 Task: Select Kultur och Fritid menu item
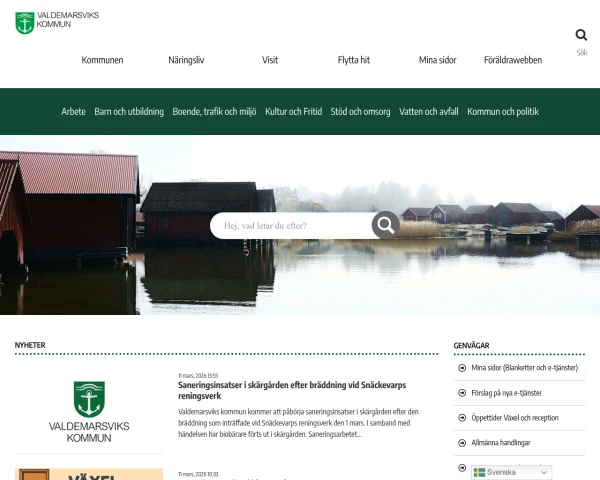pyautogui.click(x=293, y=112)
